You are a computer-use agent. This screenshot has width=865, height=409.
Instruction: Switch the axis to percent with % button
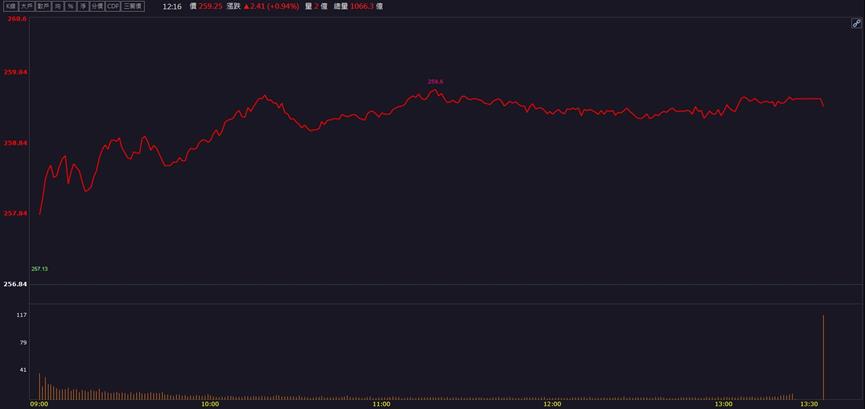coord(70,7)
